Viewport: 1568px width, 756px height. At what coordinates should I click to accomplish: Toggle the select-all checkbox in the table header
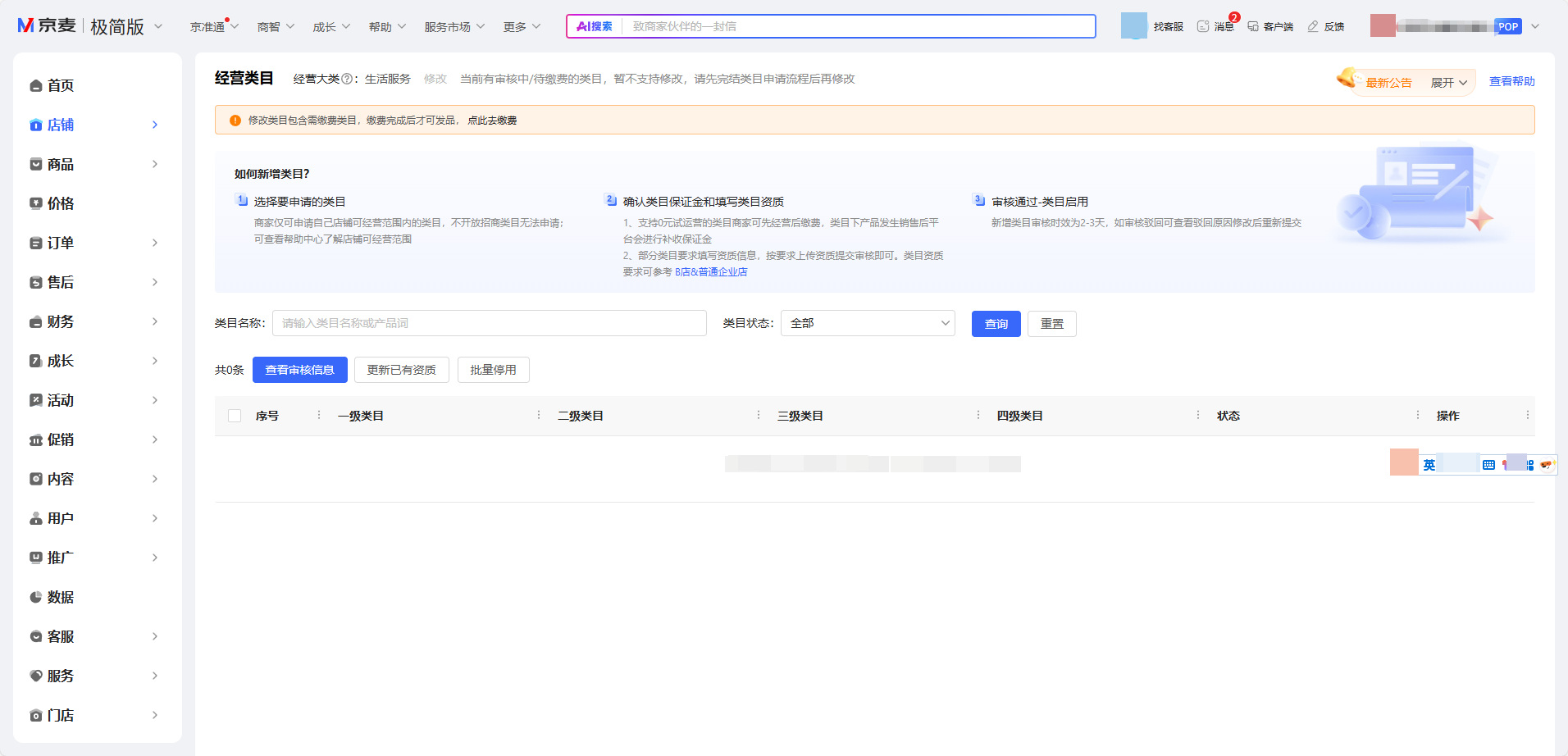click(x=235, y=416)
